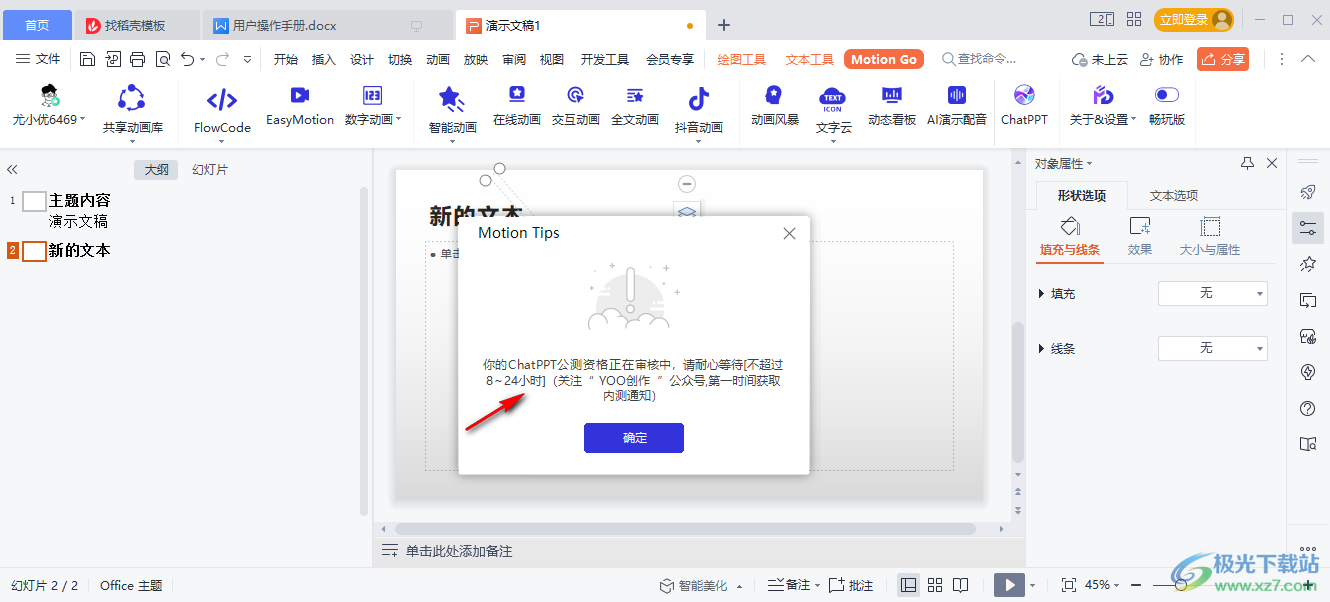Expand the 填充 fill section
The width and height of the screenshot is (1330, 602).
[1043, 294]
